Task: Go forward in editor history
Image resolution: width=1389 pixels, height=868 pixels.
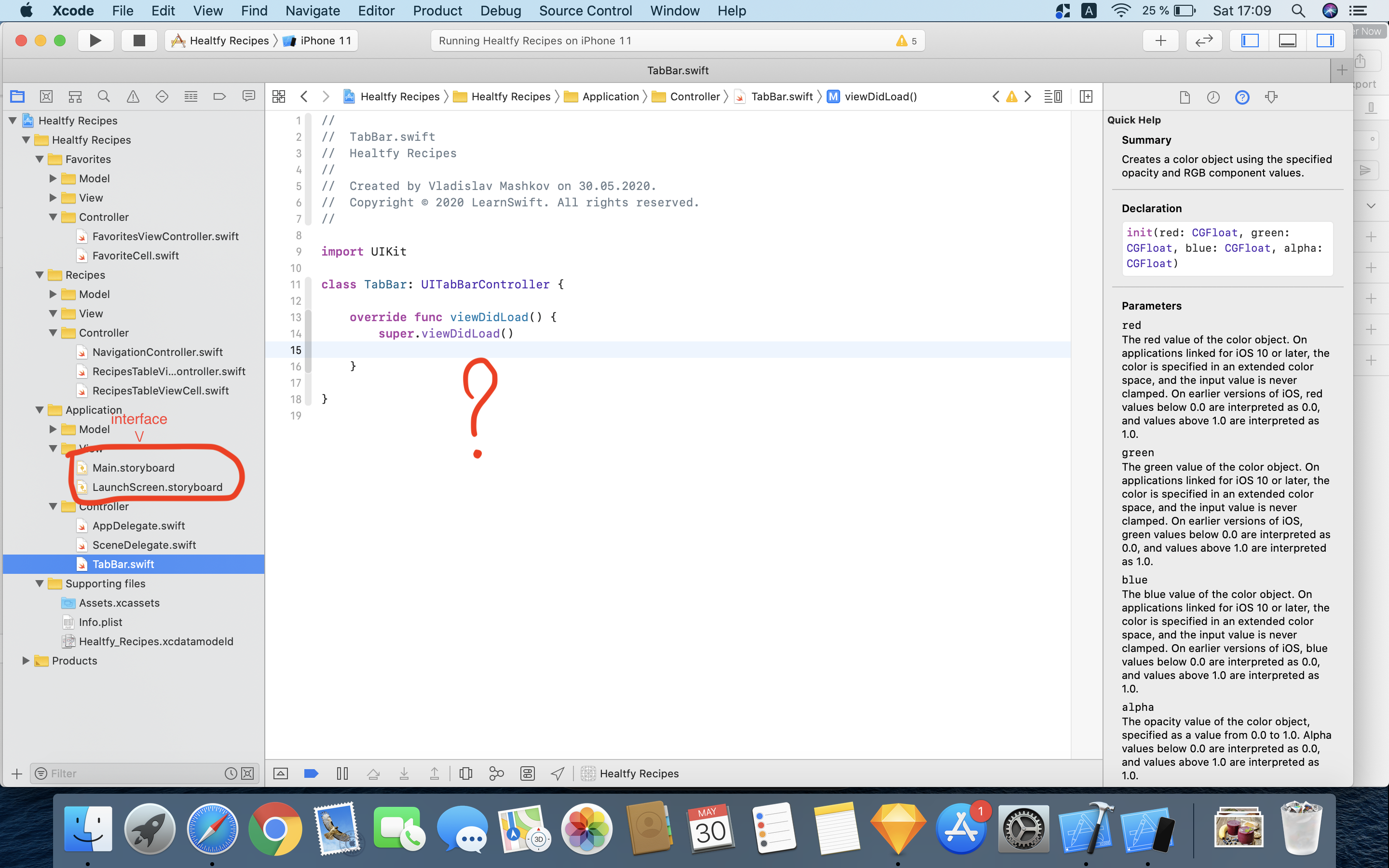Action: point(326,96)
